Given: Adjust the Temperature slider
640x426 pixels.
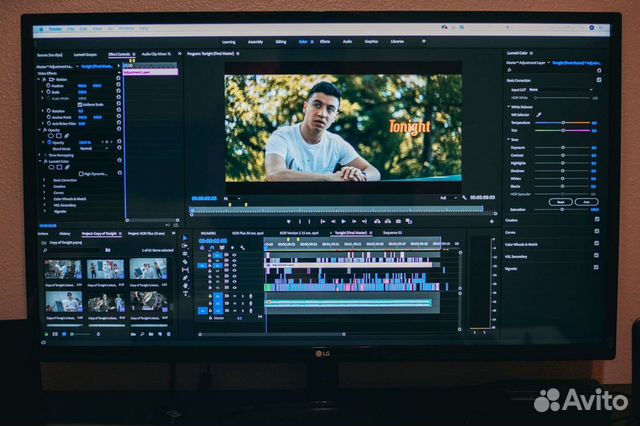Looking at the screenshot, I should pos(565,123).
